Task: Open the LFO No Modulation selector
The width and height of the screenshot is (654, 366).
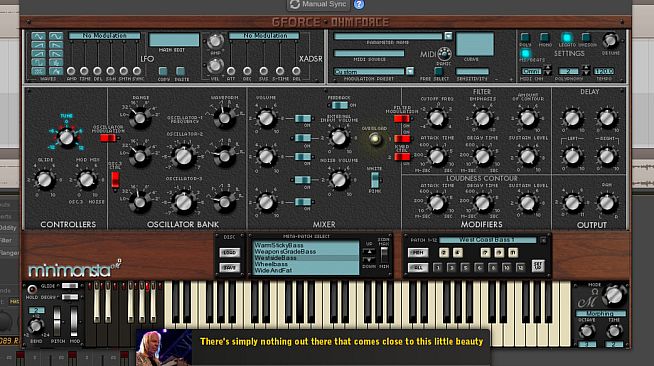Action: (105, 36)
